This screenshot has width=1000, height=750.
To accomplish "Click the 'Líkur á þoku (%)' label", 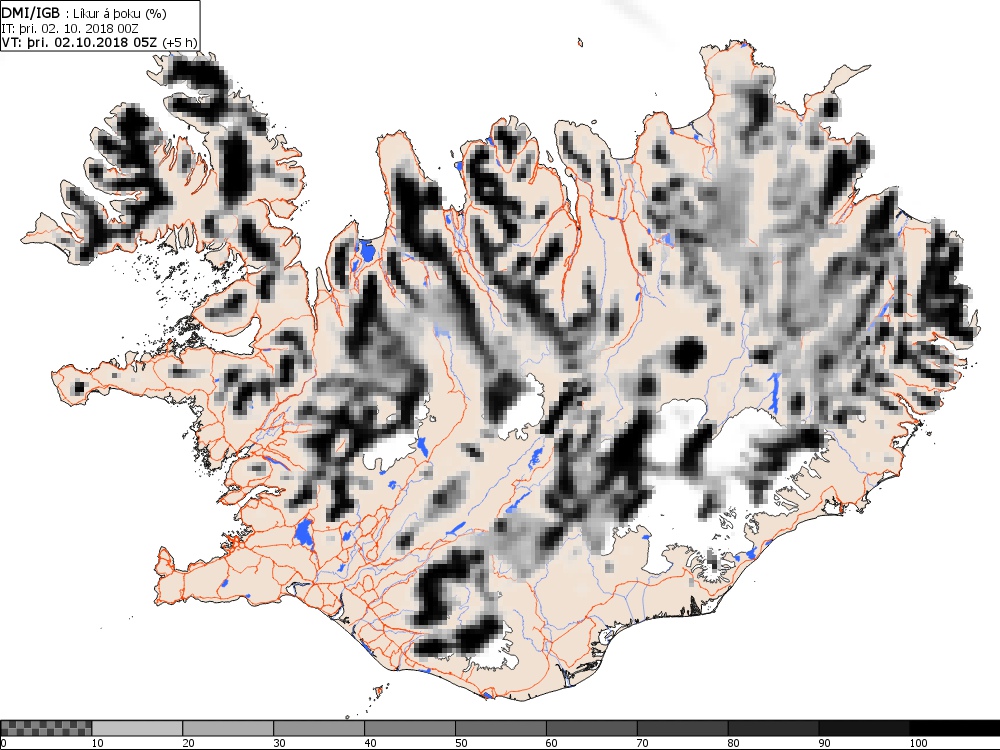I will pos(120,14).
